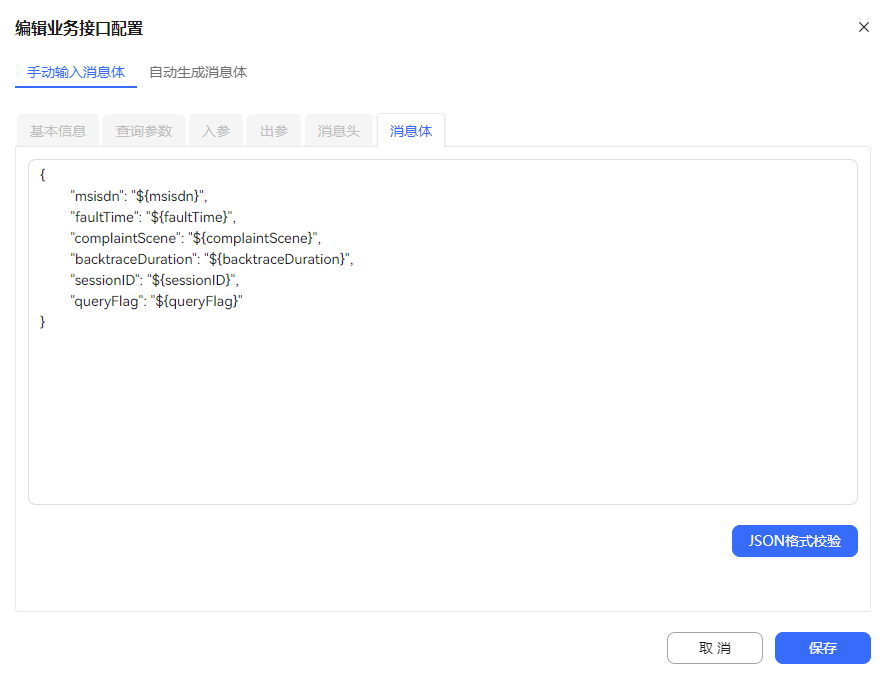Click the JSON格式校验 button
Viewport: 883px width, 679px height.
click(x=795, y=540)
